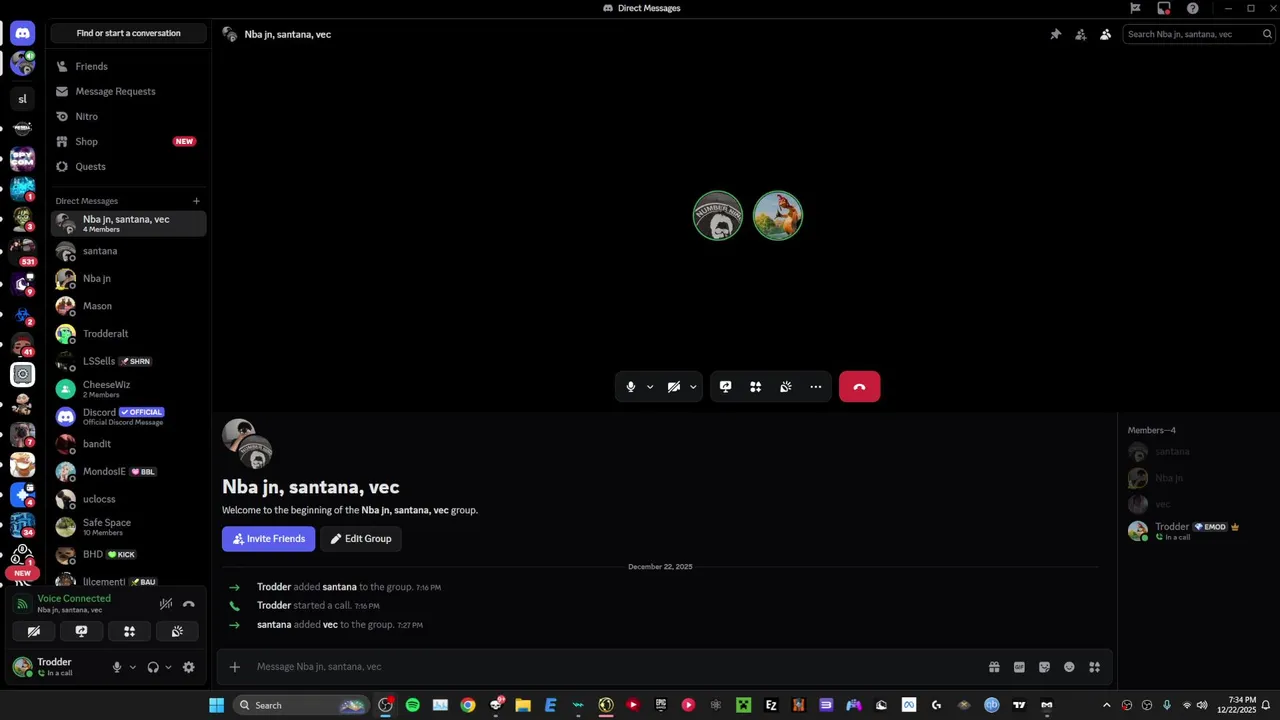Open Windows Start menu

tap(216, 705)
